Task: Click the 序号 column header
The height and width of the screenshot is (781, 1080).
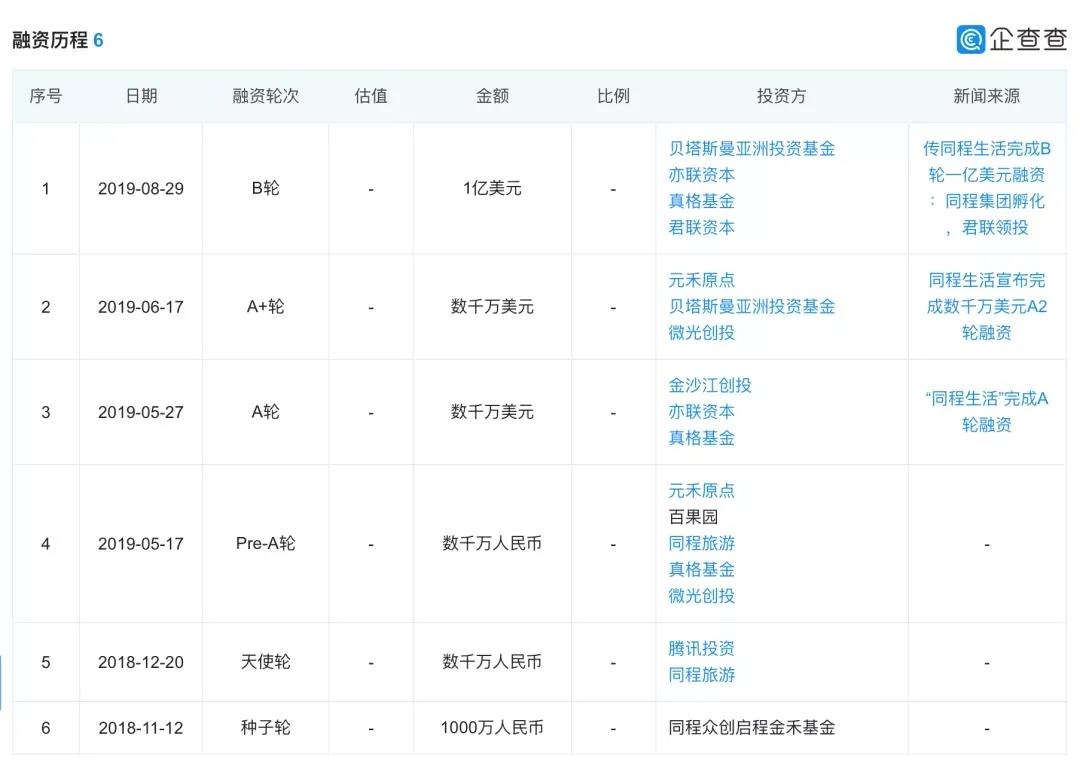Action: click(x=45, y=96)
